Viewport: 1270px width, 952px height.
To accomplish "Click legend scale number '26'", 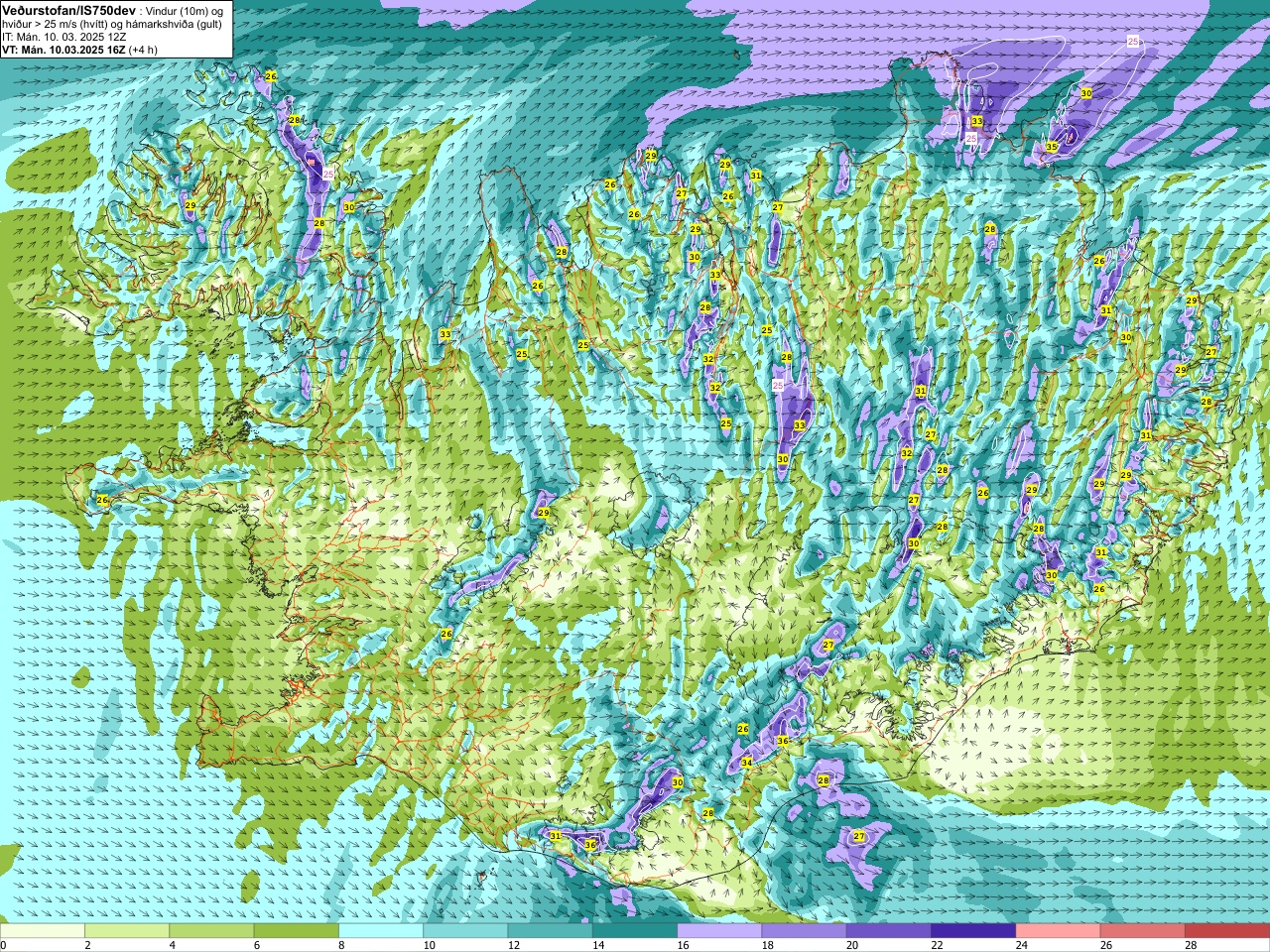I will [x=1106, y=945].
